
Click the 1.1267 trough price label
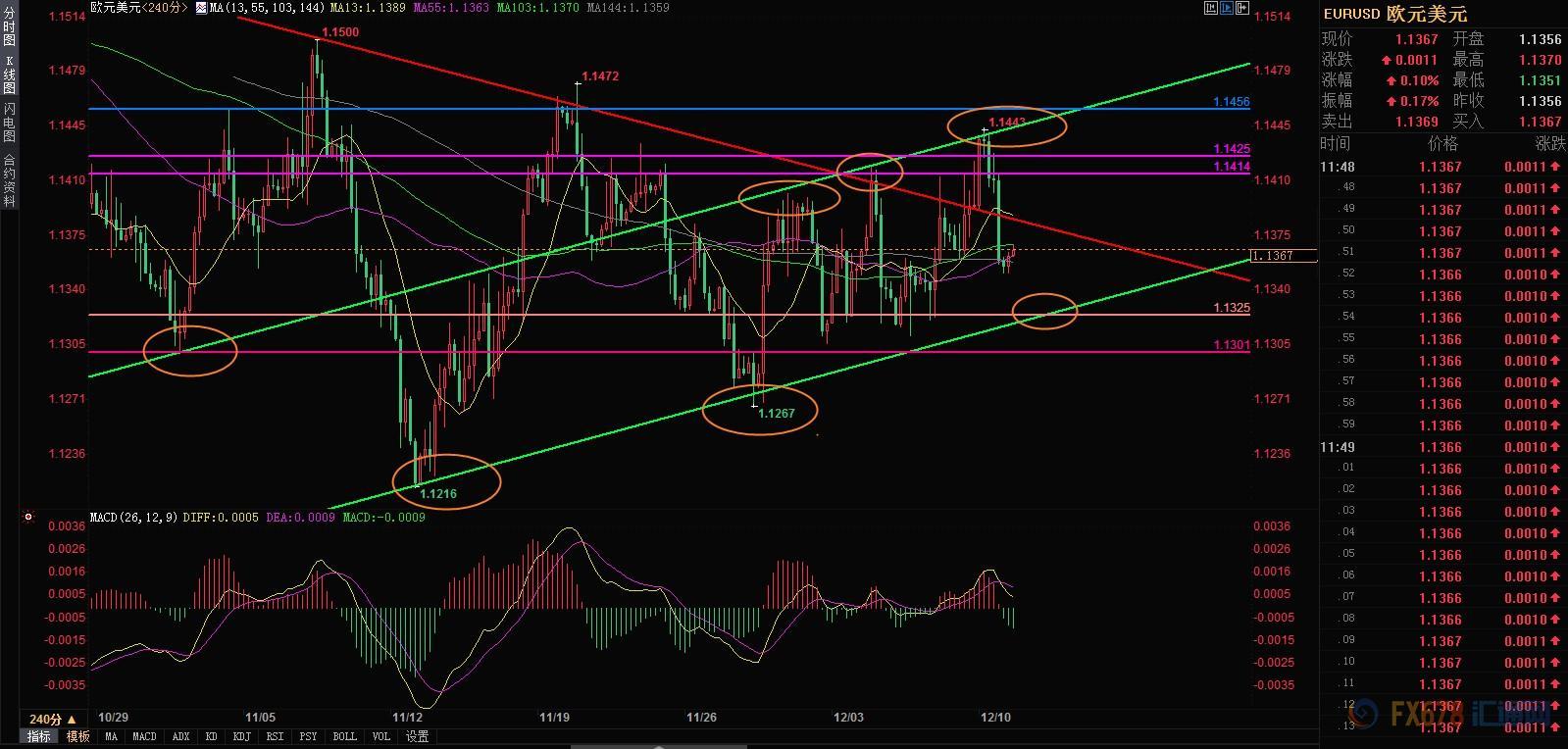point(777,413)
